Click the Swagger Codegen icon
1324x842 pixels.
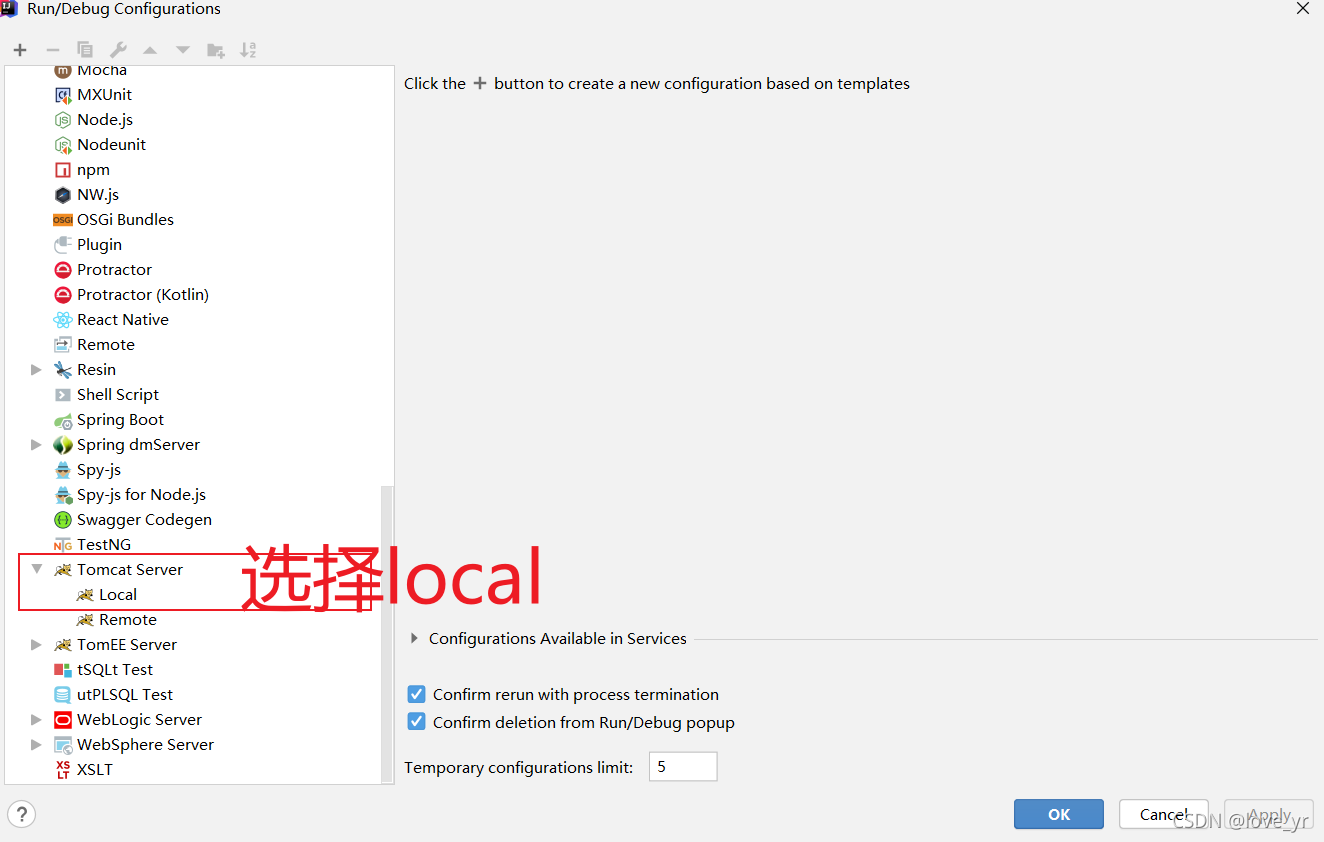63,520
